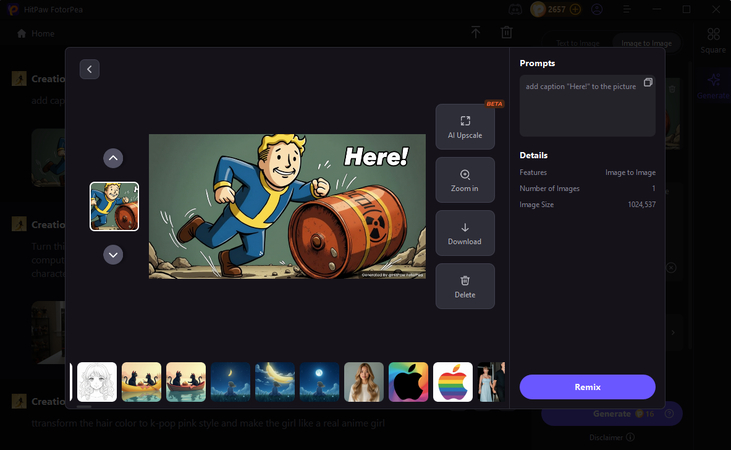Zoom in on the generated image
Image resolution: width=731 pixels, height=450 pixels.
(x=465, y=180)
